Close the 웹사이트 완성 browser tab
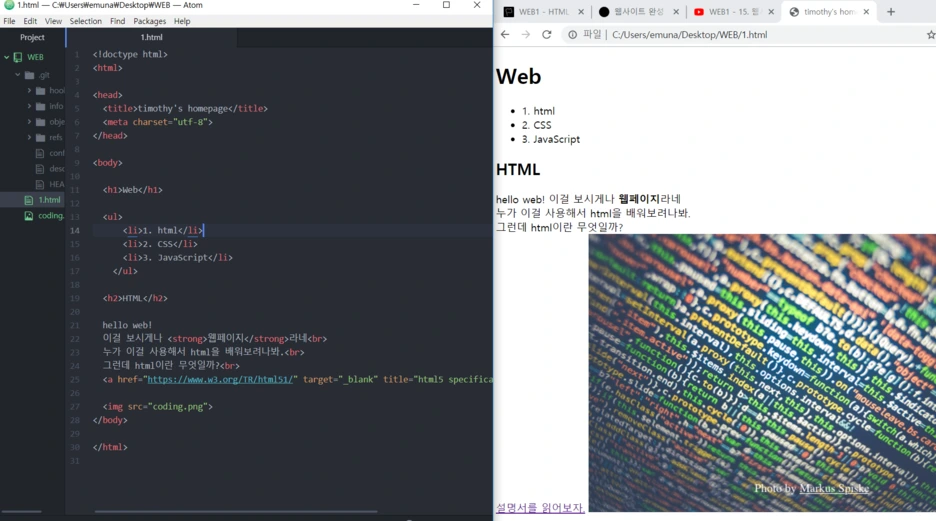The width and height of the screenshot is (936, 521). tap(676, 11)
